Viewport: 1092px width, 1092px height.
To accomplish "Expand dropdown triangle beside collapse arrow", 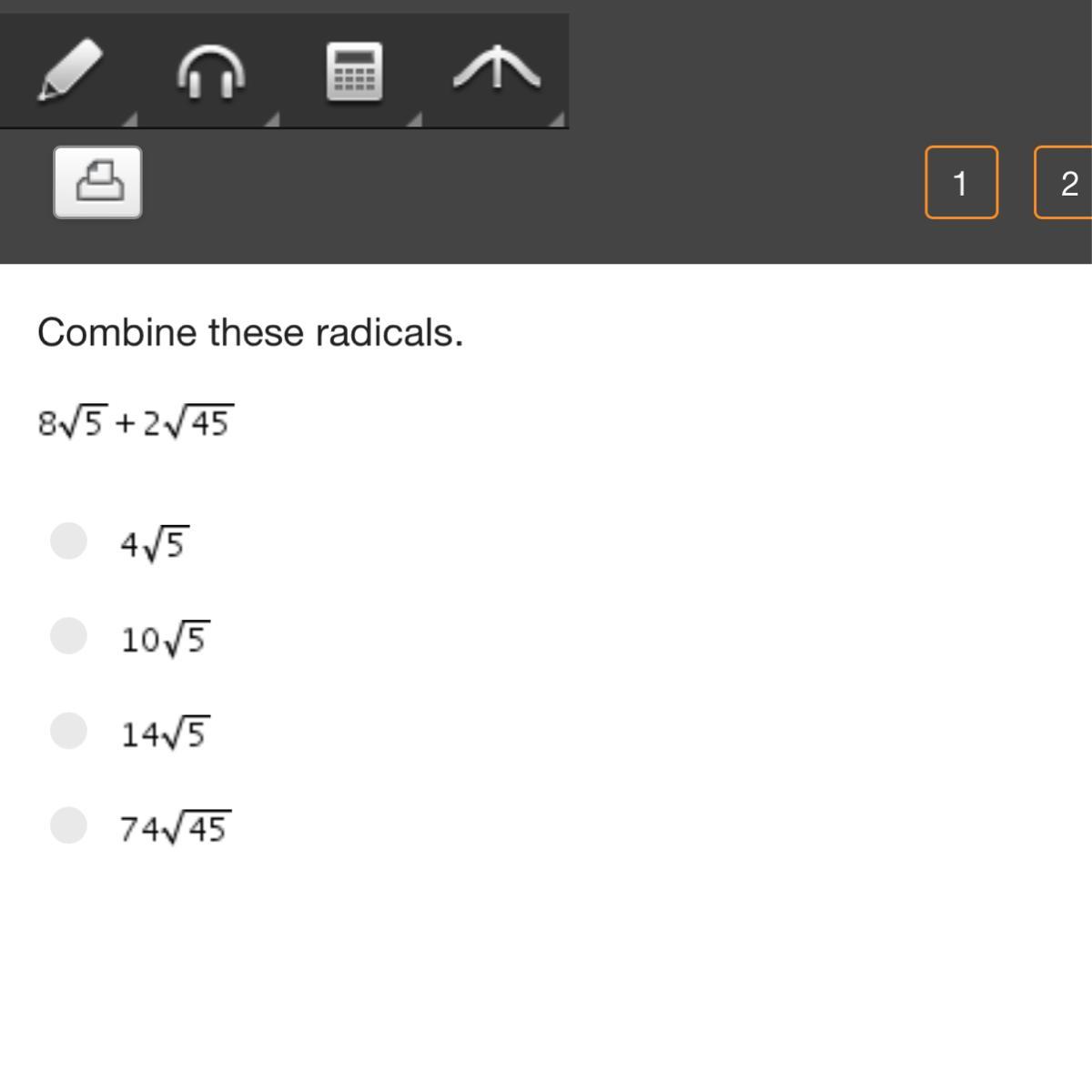I will click(x=557, y=119).
